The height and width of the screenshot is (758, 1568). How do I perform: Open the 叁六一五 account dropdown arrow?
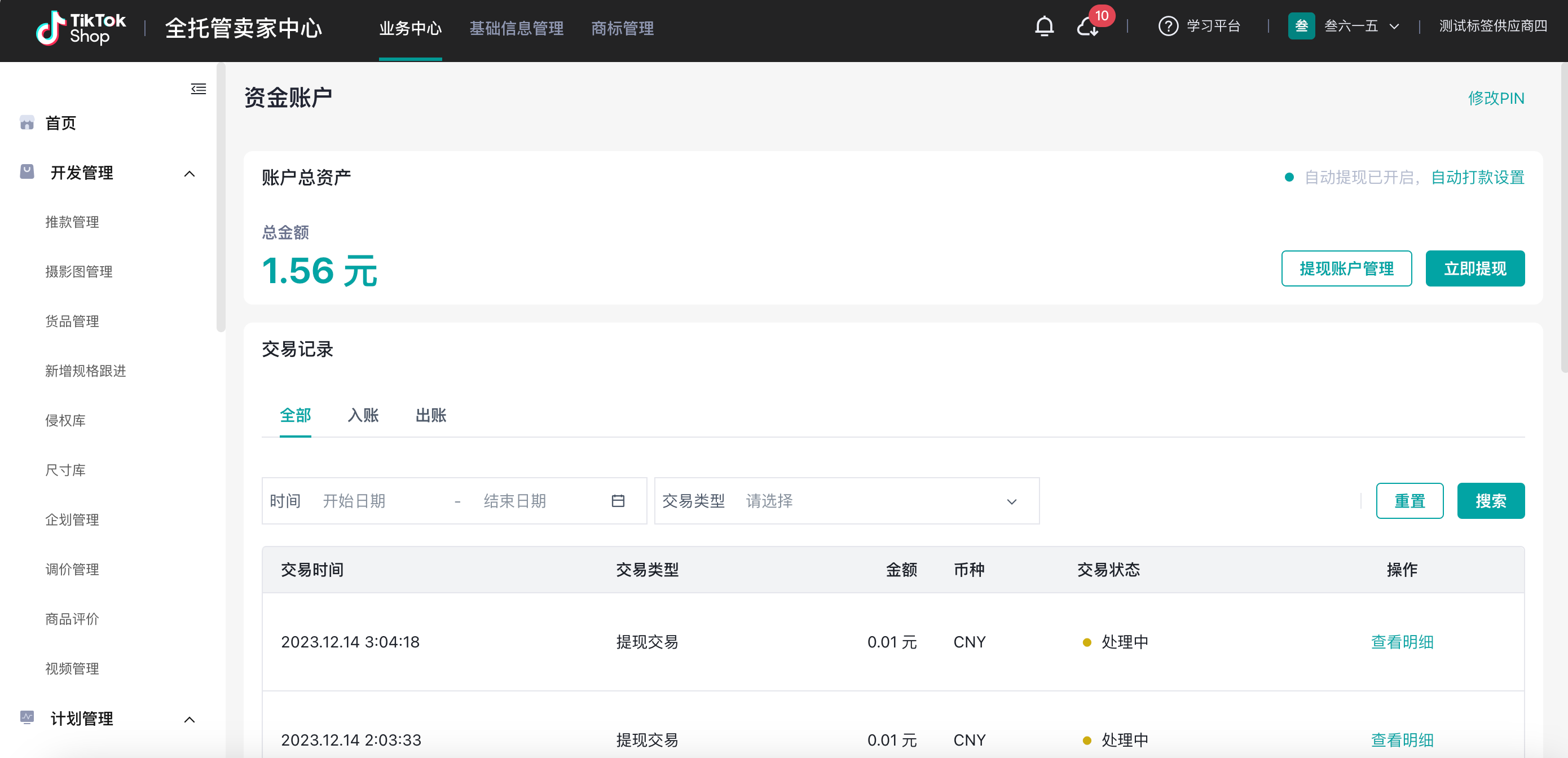click(x=1393, y=27)
